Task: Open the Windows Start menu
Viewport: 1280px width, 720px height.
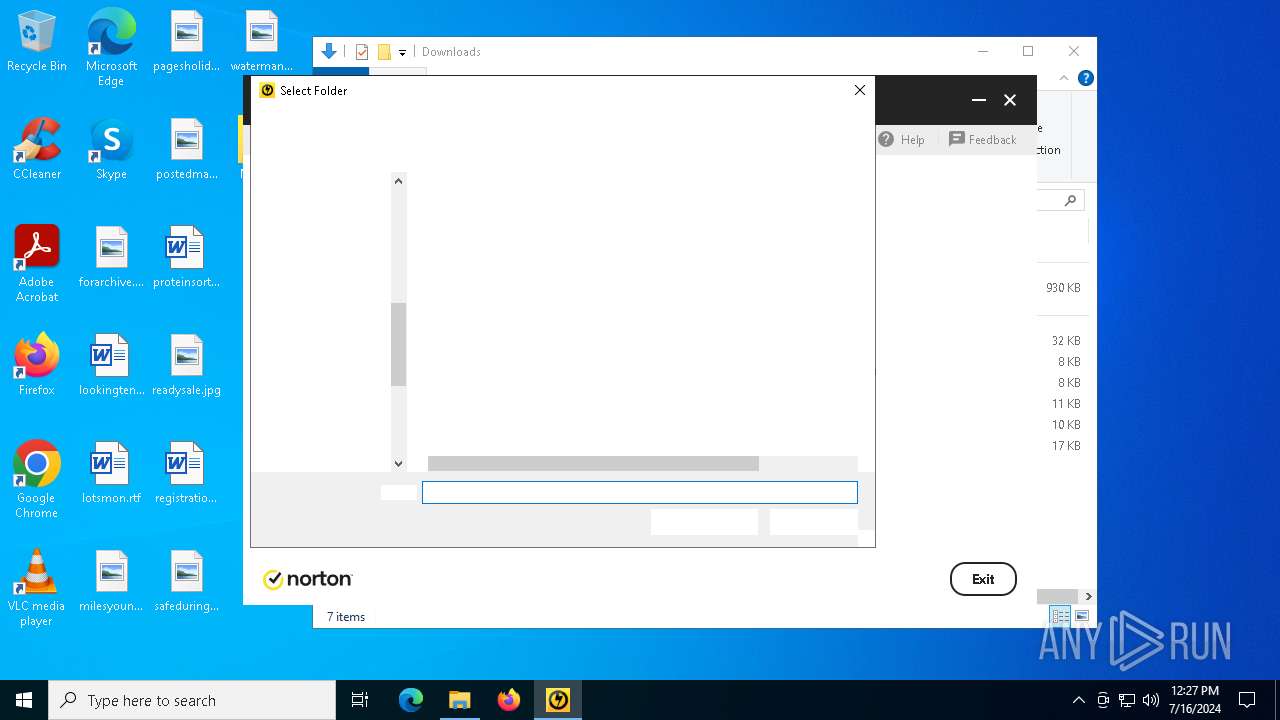Action: pyautogui.click(x=24, y=700)
